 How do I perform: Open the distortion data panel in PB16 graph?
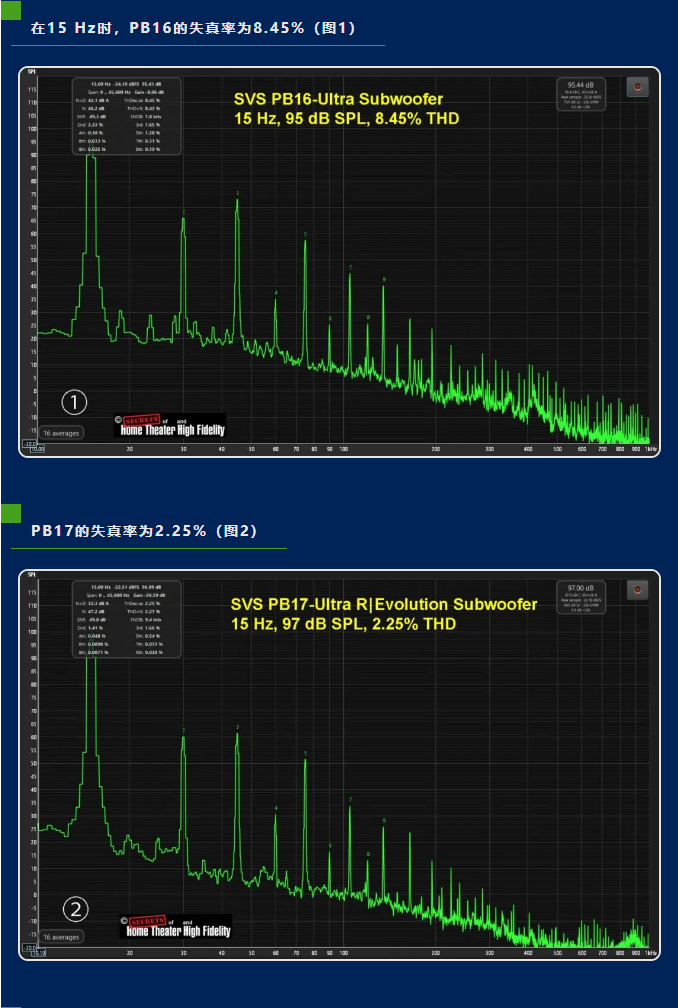click(127, 116)
